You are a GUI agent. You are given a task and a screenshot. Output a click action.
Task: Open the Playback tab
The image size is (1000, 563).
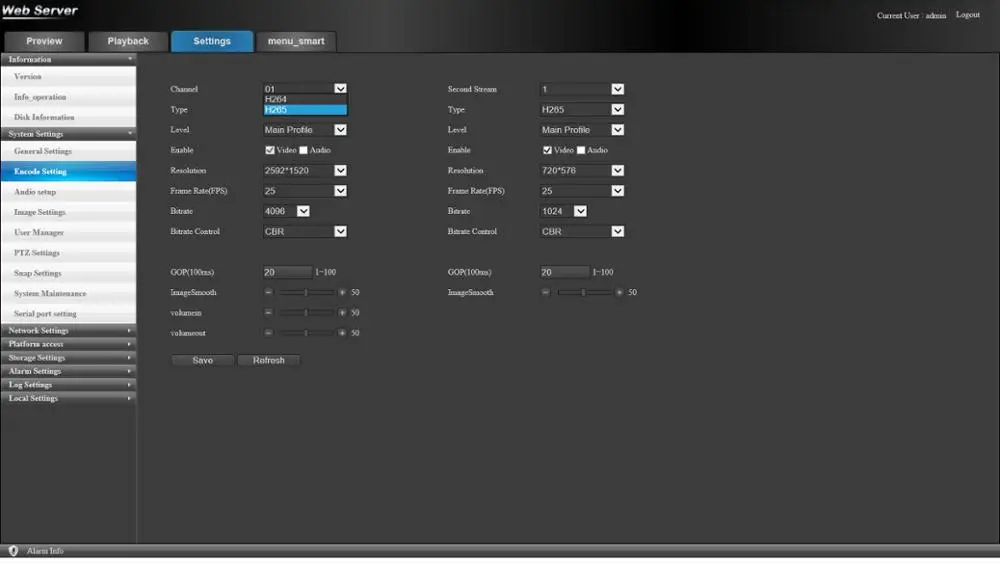point(128,41)
